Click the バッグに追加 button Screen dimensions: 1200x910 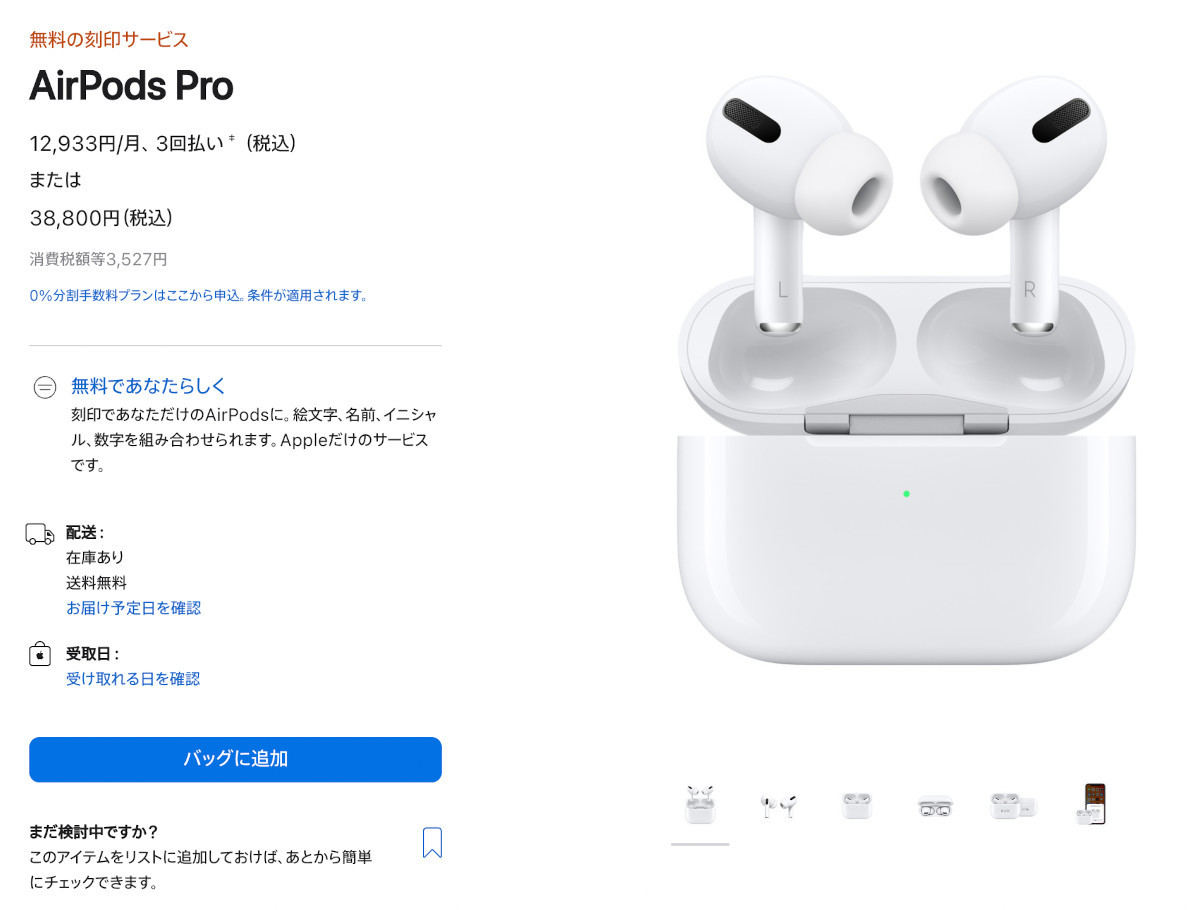[x=235, y=759]
